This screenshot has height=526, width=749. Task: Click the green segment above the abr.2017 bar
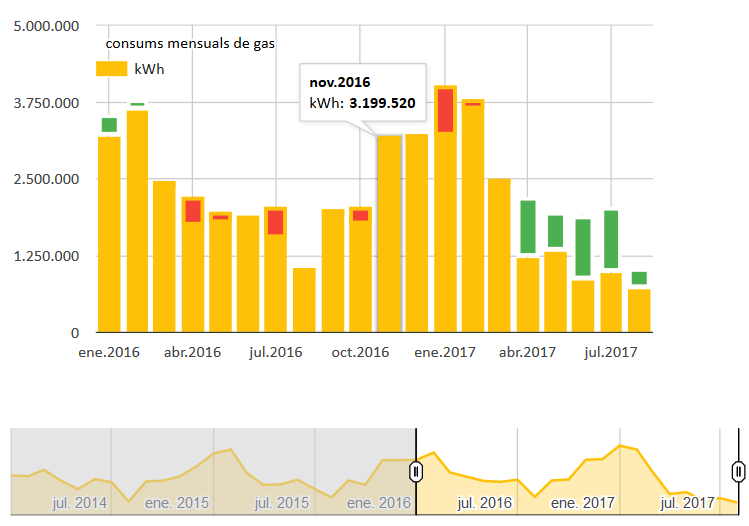pos(528,226)
